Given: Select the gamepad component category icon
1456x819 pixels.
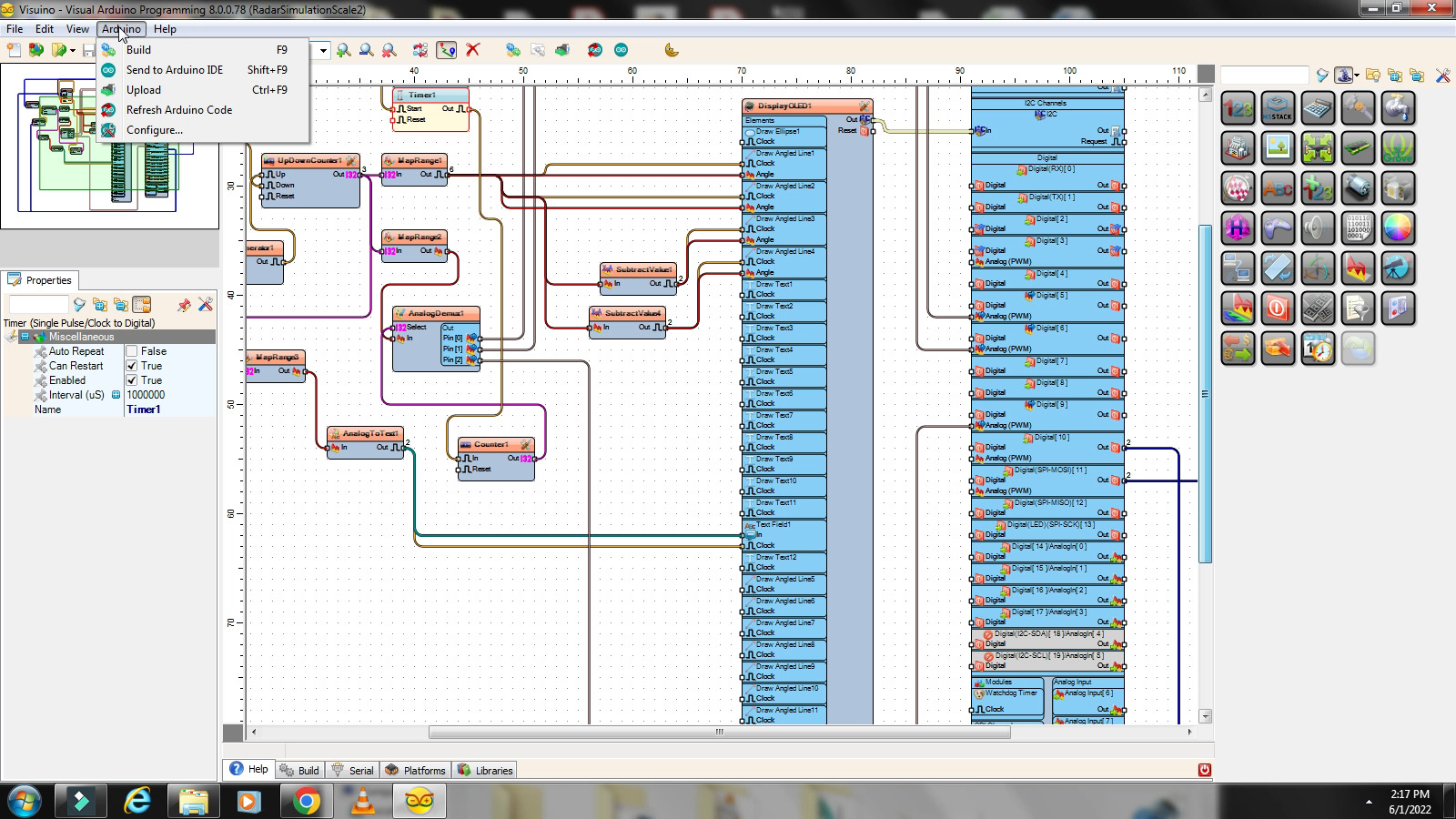Looking at the screenshot, I should pos(1278,228).
